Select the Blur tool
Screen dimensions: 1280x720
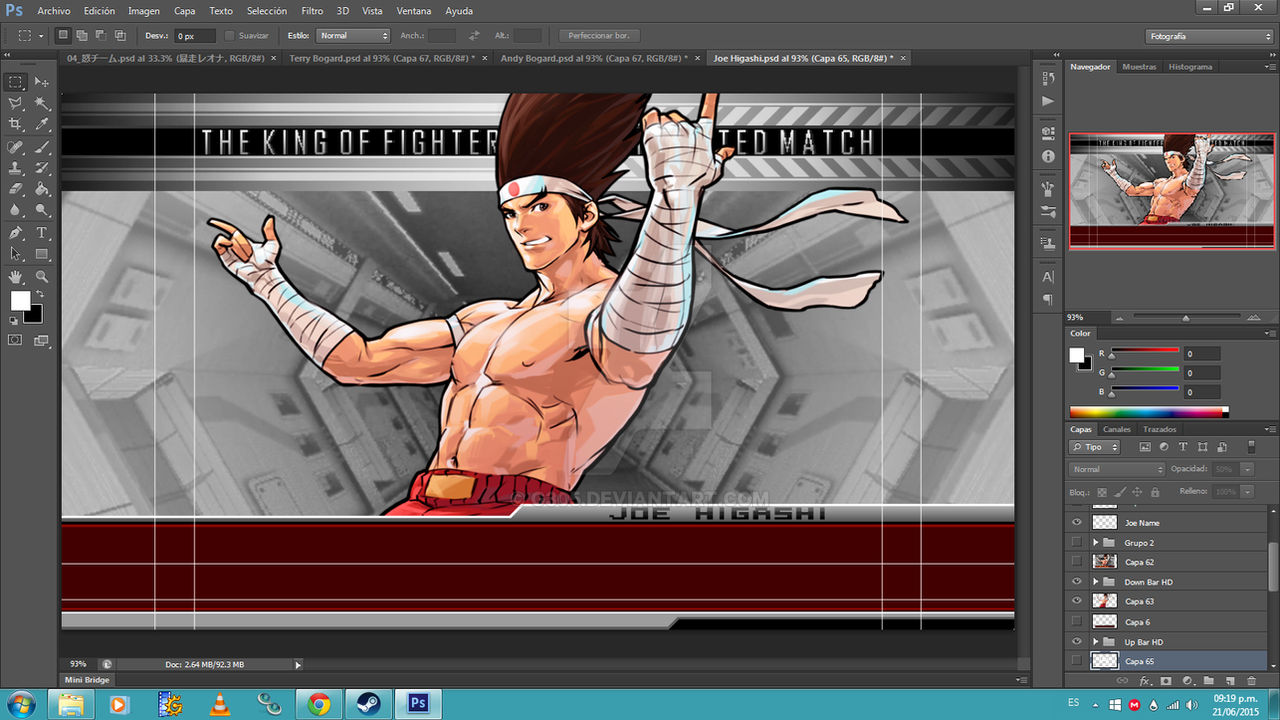tap(15, 210)
